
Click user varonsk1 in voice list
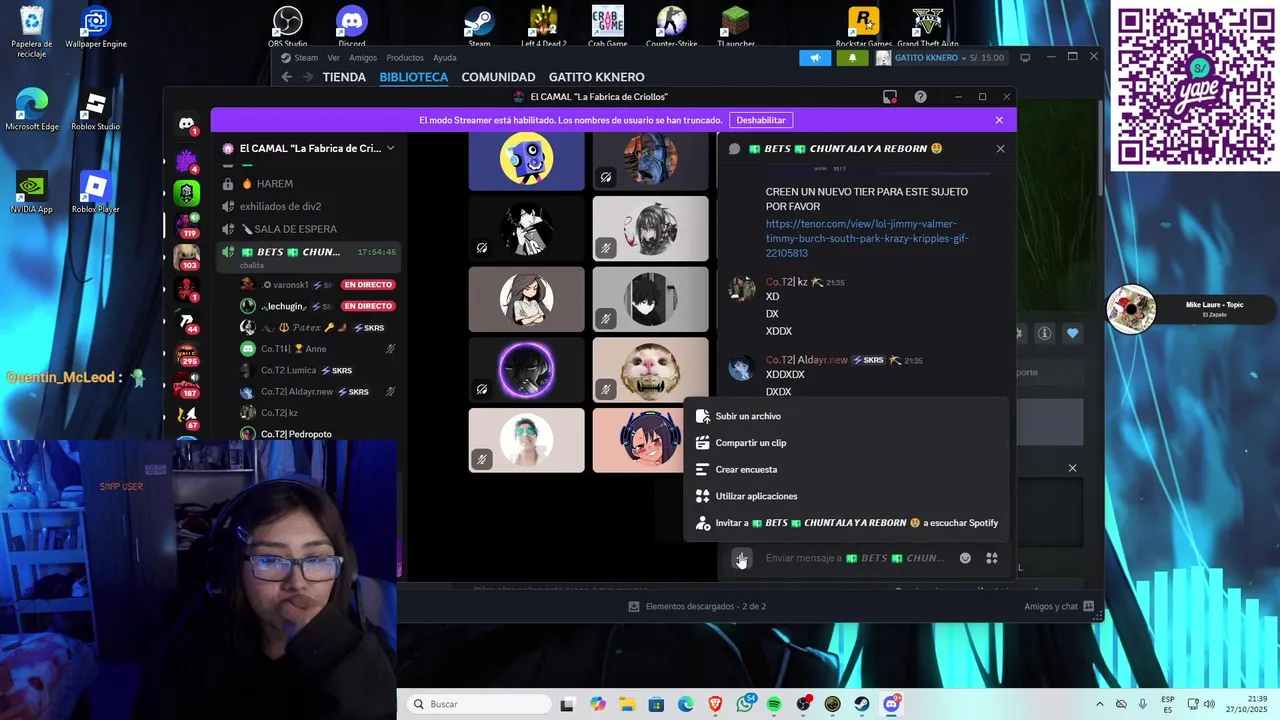coord(285,285)
